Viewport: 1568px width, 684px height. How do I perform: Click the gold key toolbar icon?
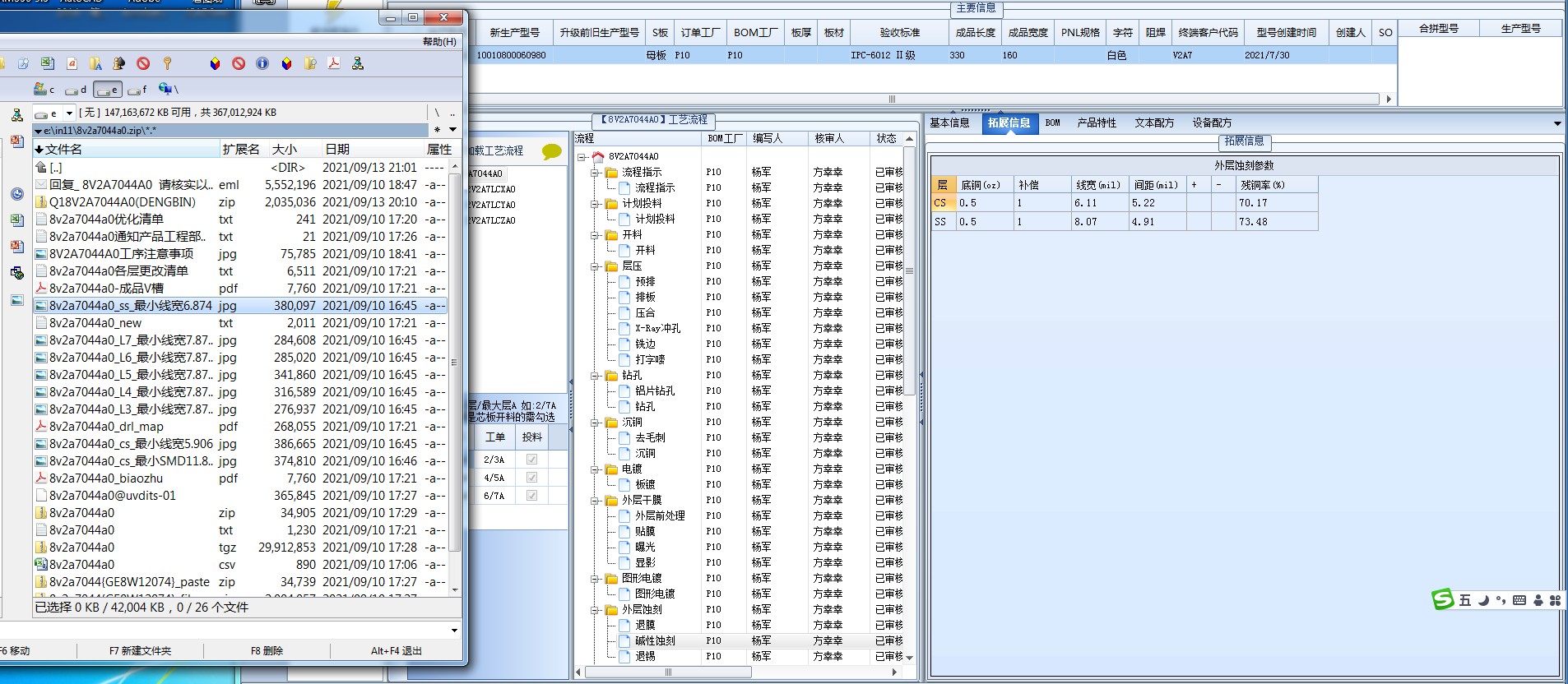tap(167, 63)
